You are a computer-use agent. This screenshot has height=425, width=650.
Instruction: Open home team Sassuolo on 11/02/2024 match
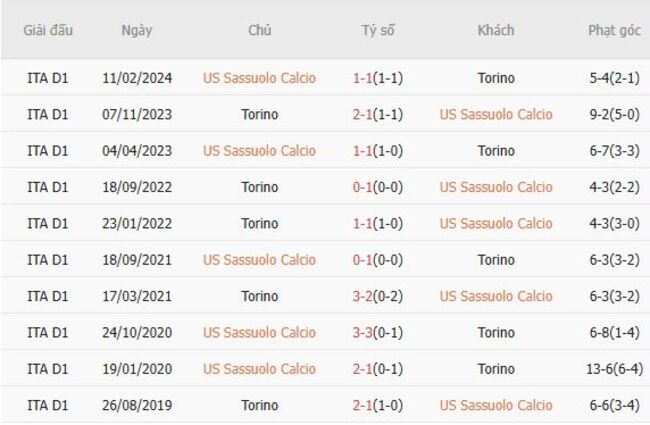(259, 78)
